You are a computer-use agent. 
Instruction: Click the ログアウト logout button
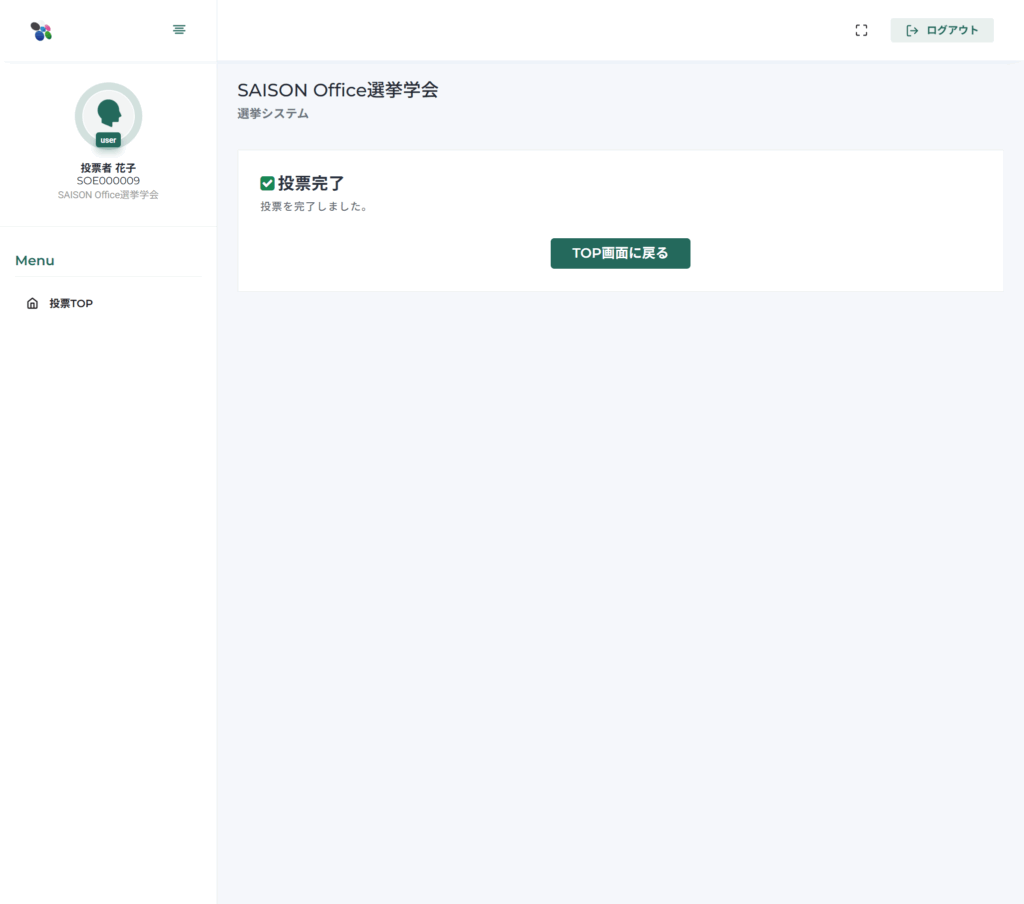coord(942,30)
